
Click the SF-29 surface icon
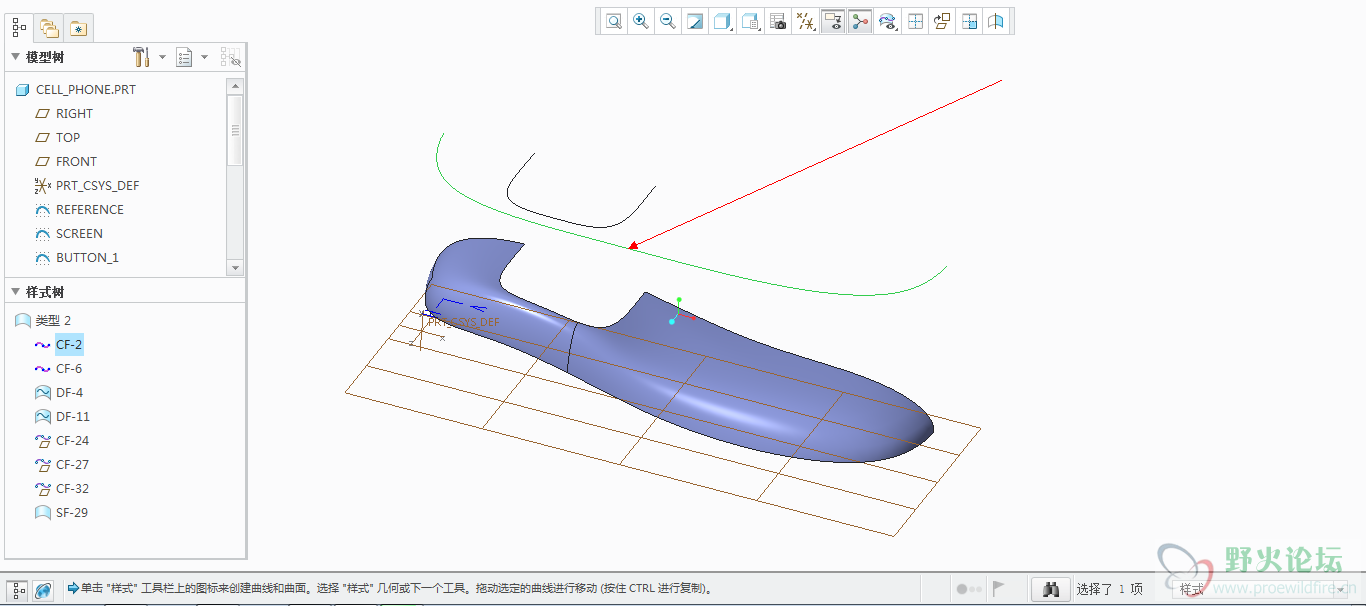pyautogui.click(x=42, y=512)
